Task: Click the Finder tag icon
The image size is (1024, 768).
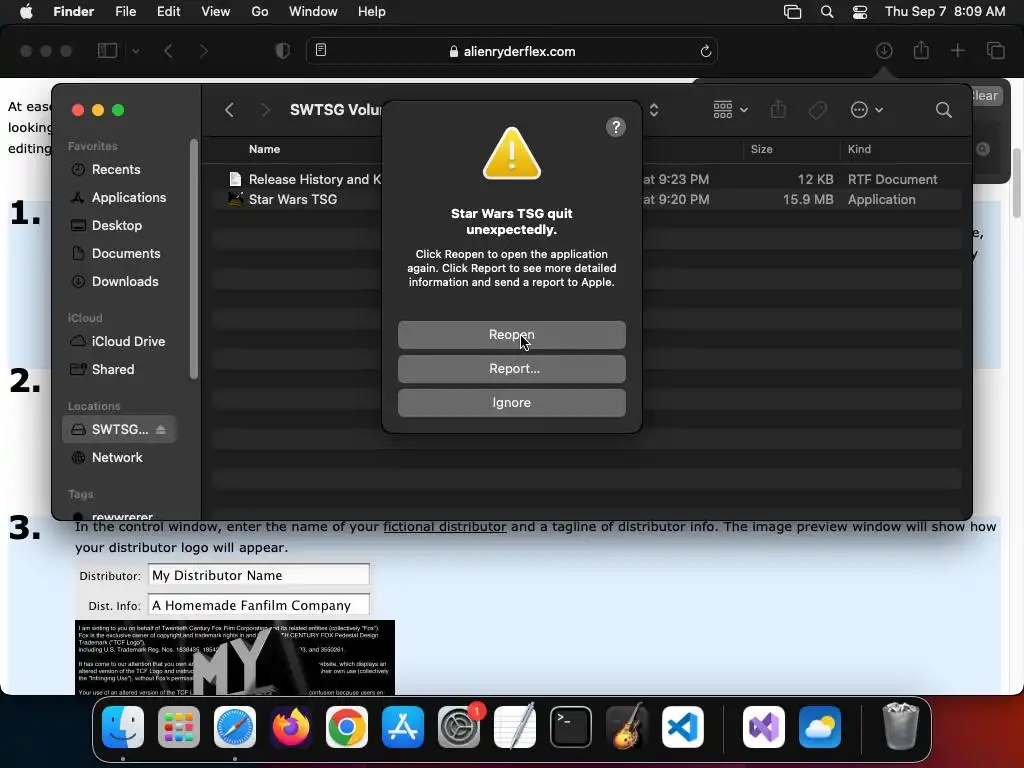Action: 817,110
